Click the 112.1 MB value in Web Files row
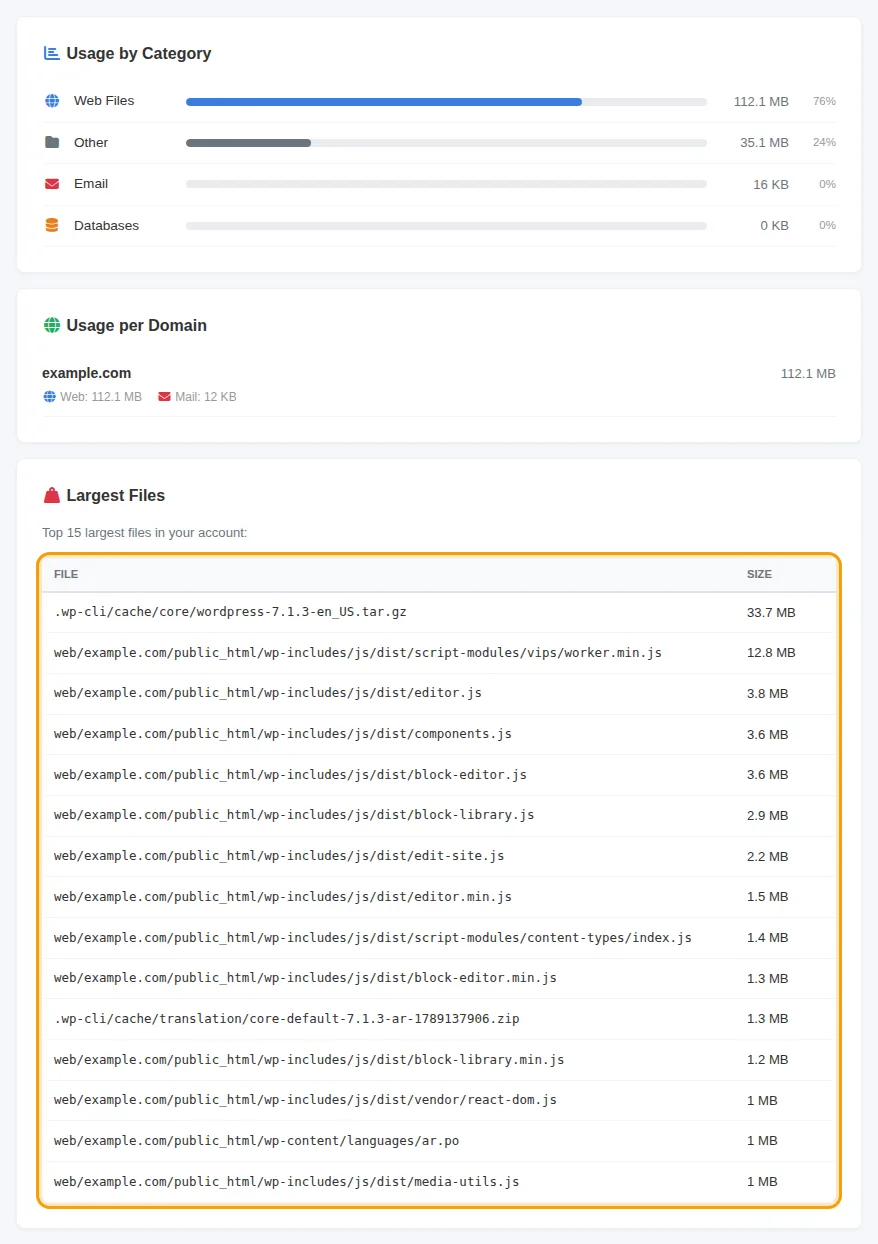878x1244 pixels. pyautogui.click(x=761, y=102)
